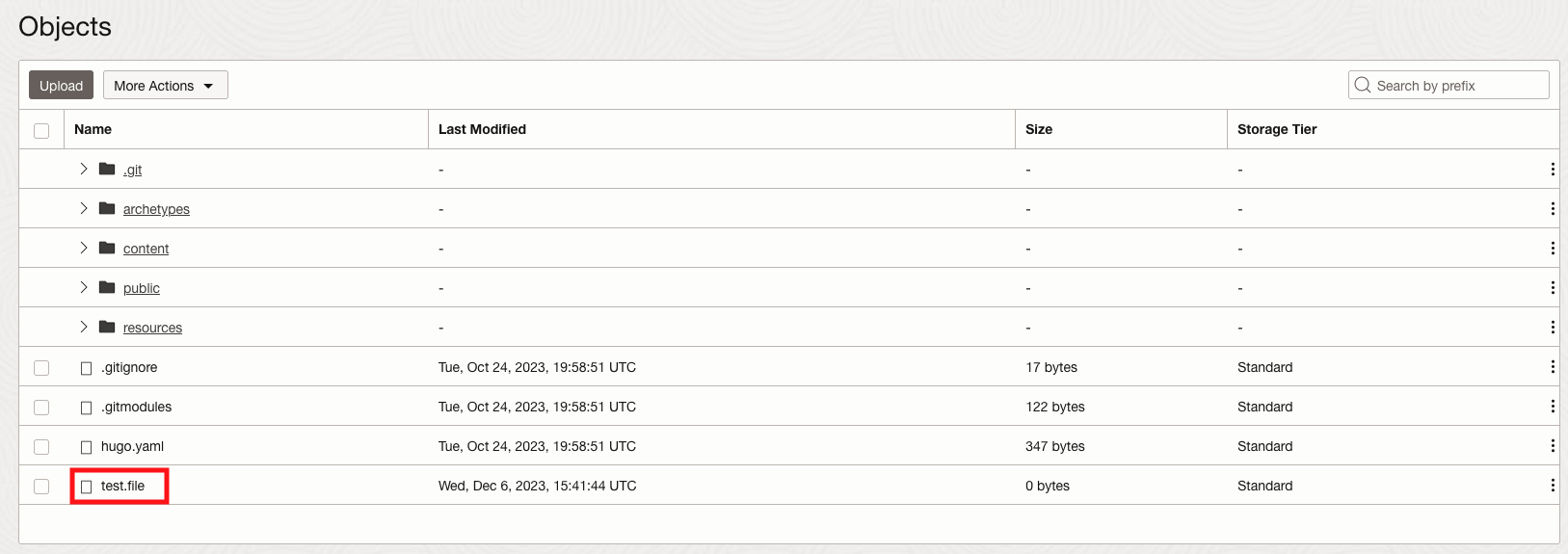
Task: Click the folder icon next to public
Action: (107, 288)
